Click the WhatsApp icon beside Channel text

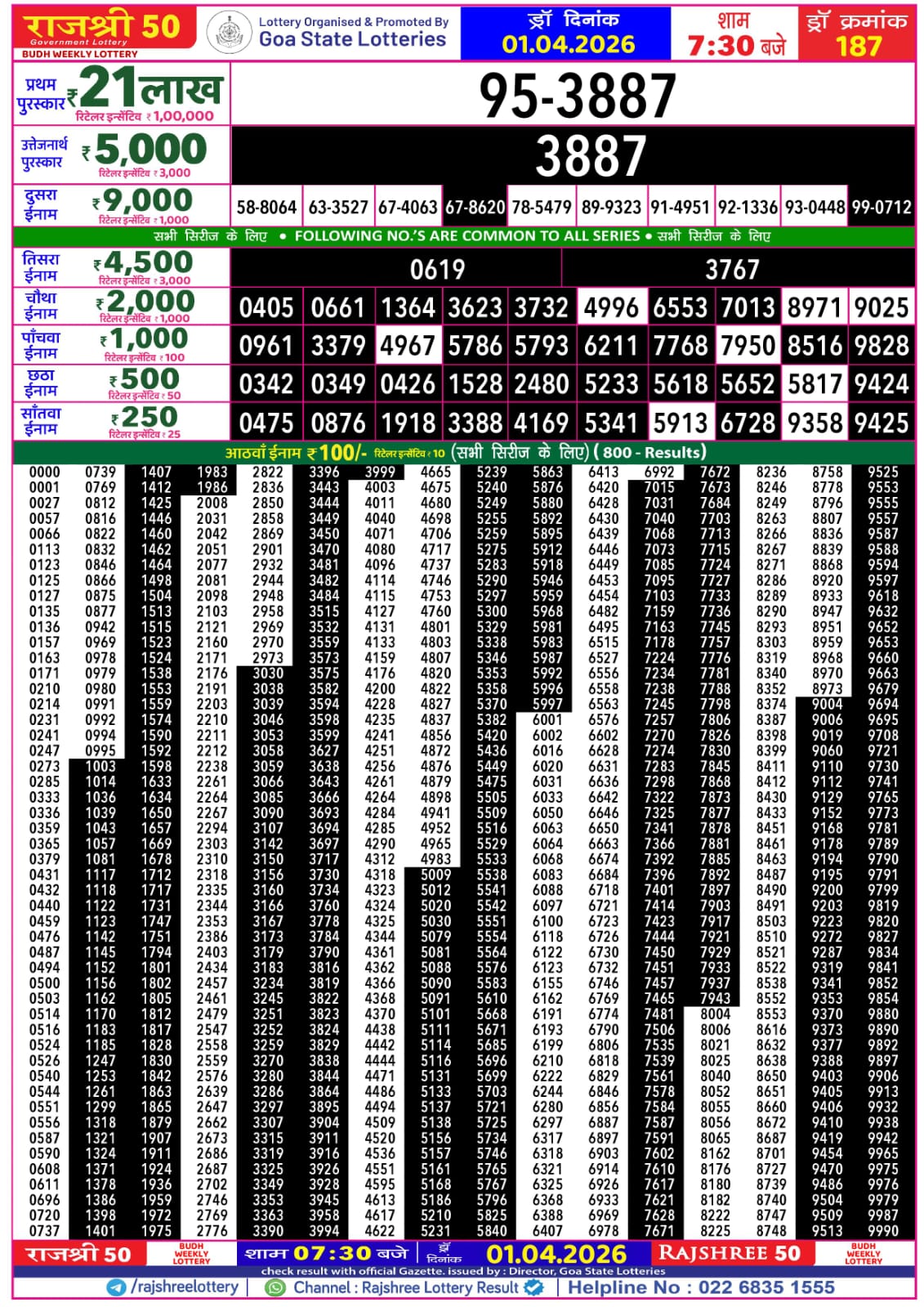point(276,1287)
